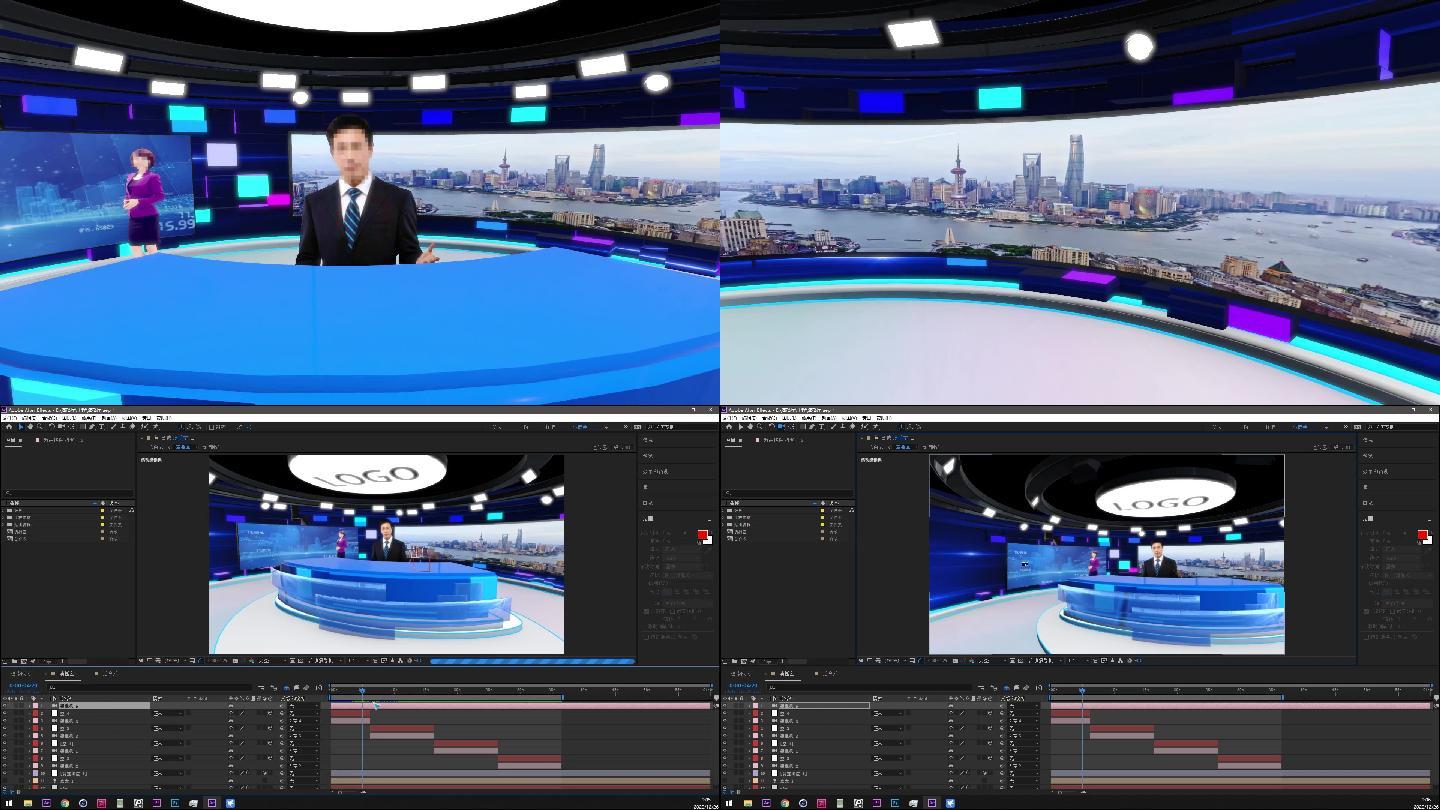Select the Selection tool in right After Effects window

[x=741, y=427]
